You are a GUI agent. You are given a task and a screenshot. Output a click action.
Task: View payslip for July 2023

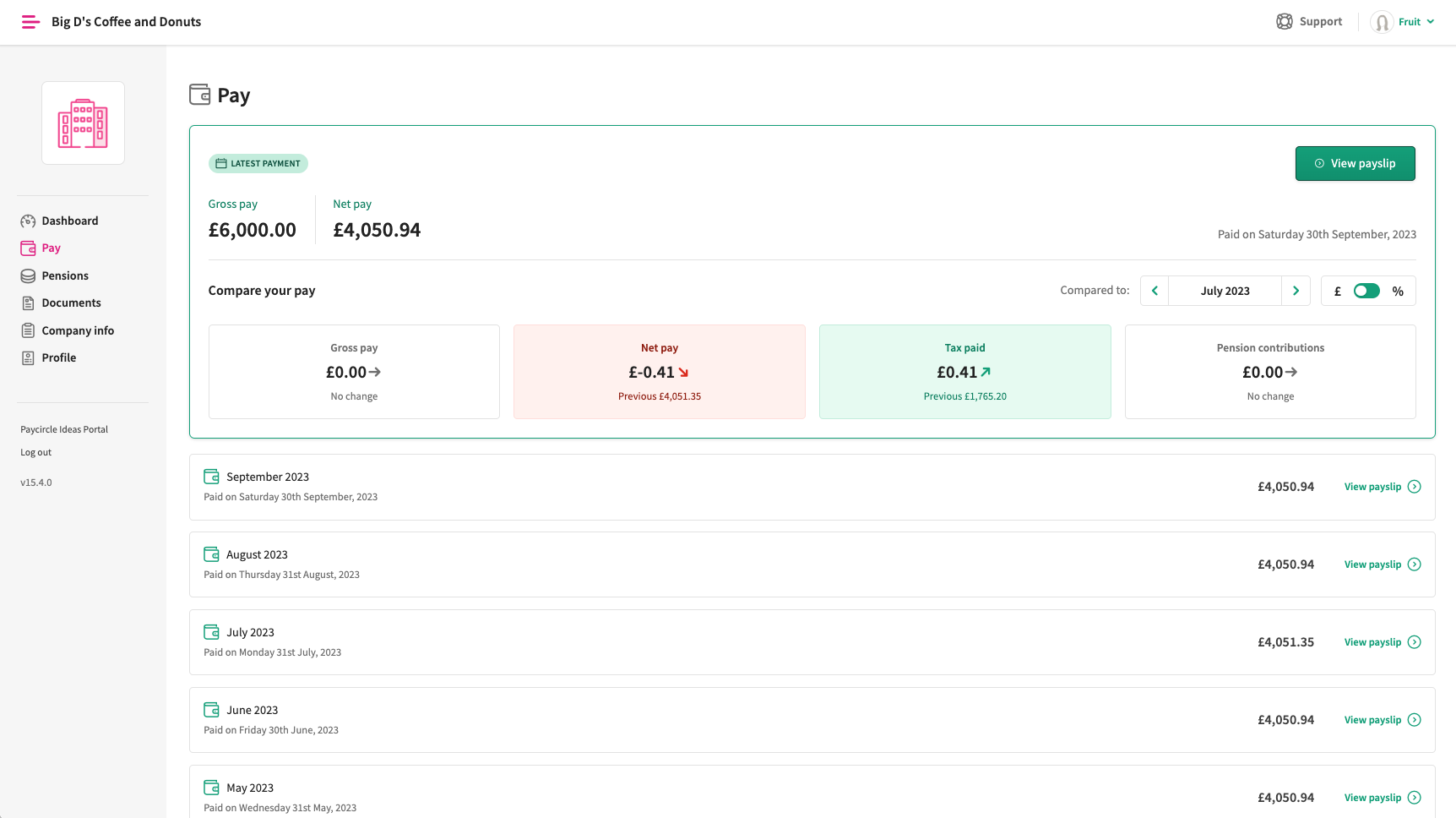click(x=1383, y=642)
